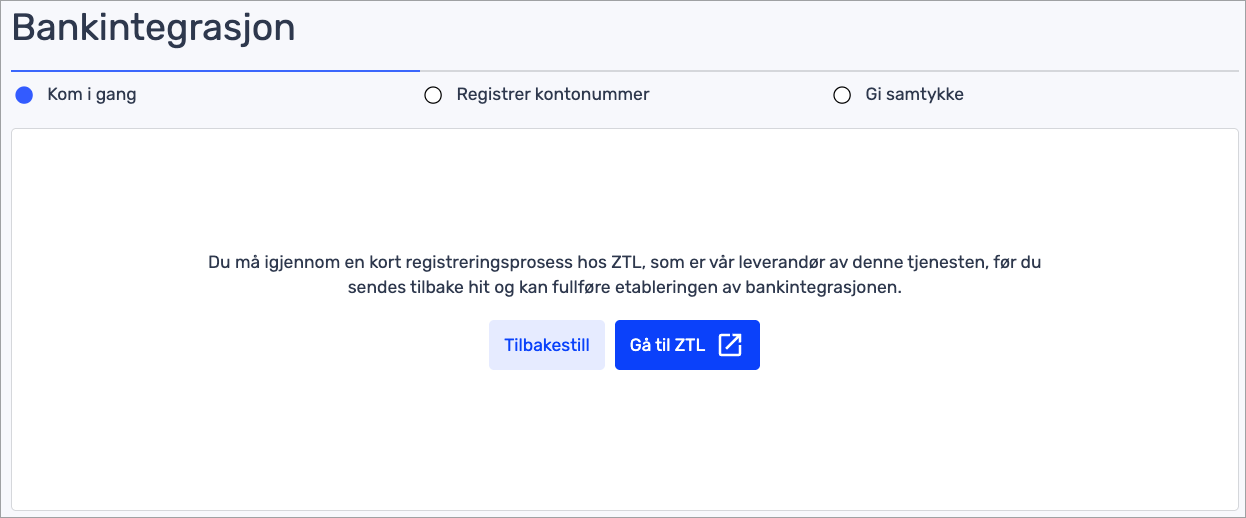Click the text line starting "Du må igjennom"

pyautogui.click(x=625, y=262)
